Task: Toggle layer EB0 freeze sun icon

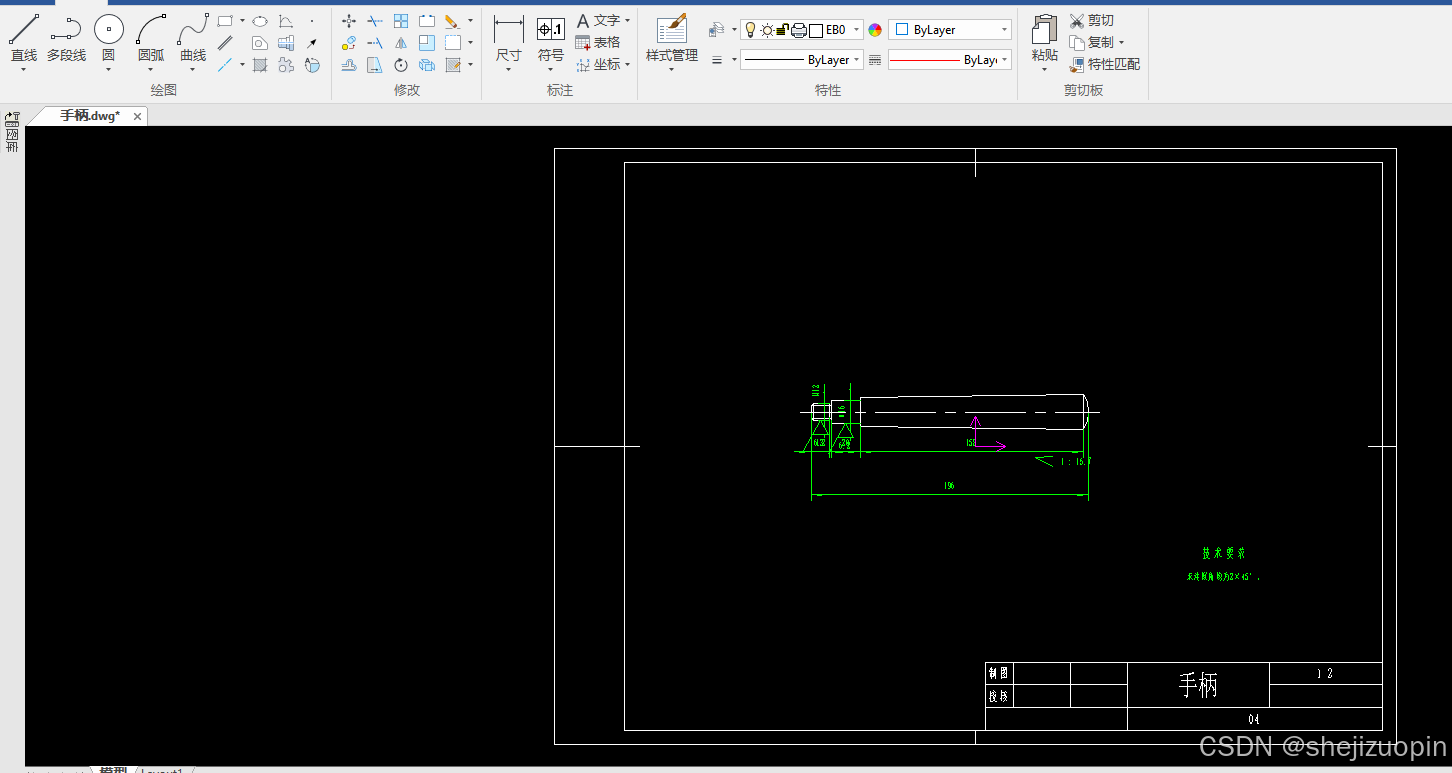Action: point(767,30)
